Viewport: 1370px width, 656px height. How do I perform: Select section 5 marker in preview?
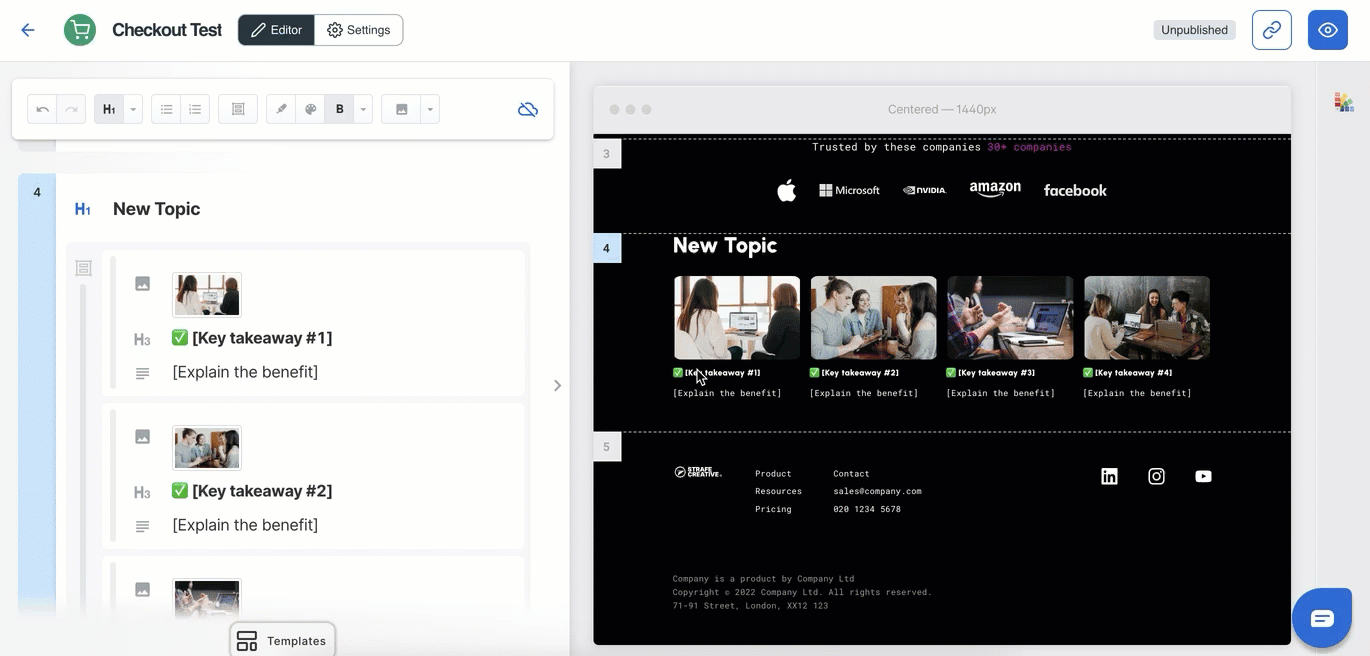pyautogui.click(x=607, y=447)
